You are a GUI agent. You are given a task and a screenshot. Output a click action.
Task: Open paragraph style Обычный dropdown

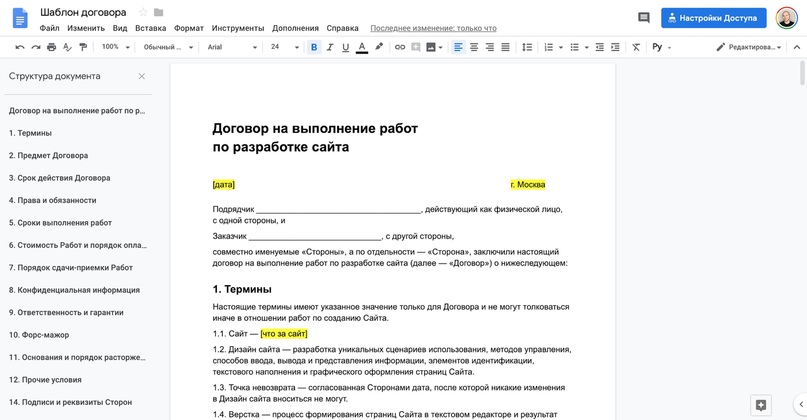[x=168, y=47]
